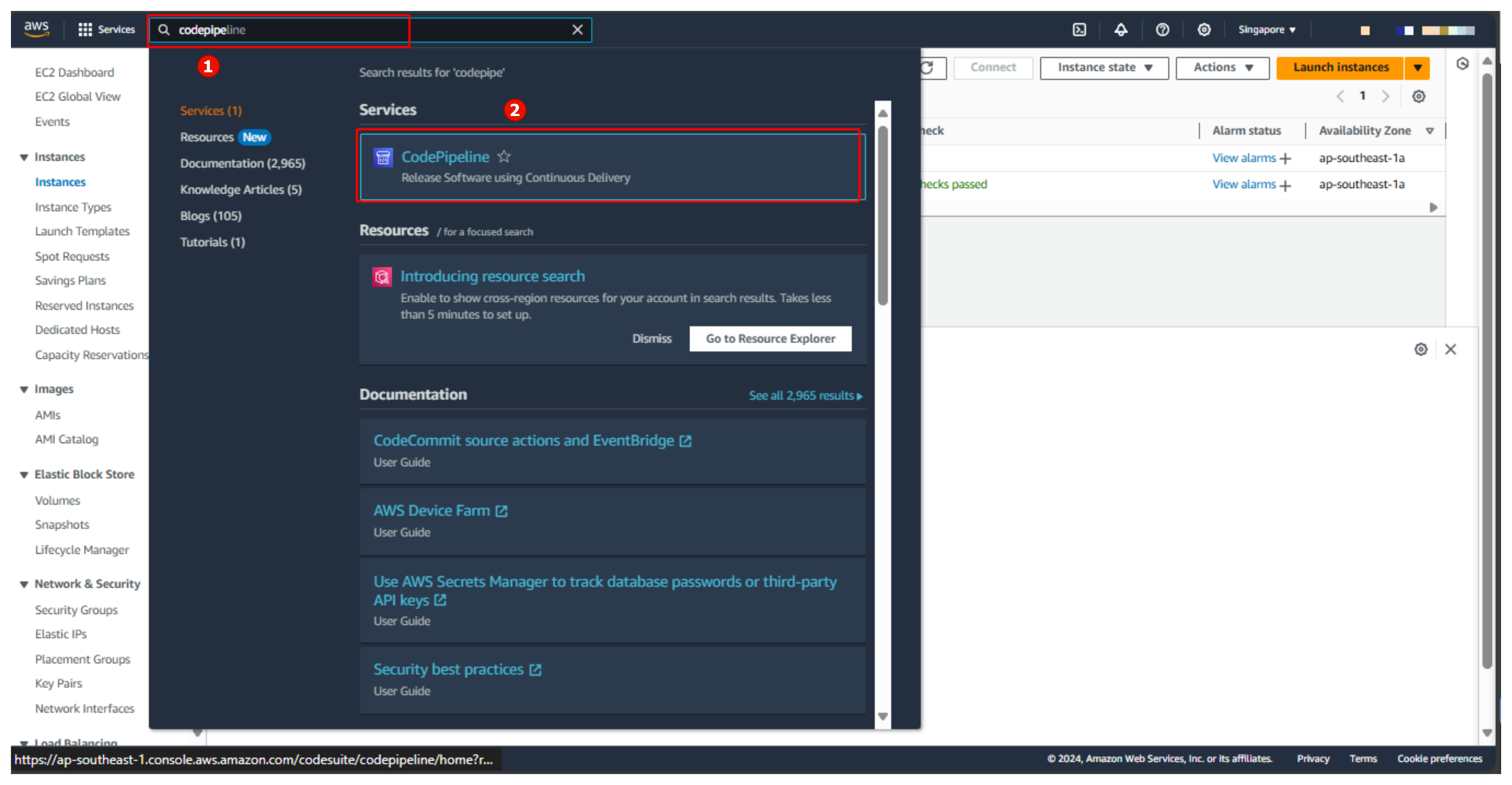The image size is (1512, 785).
Task: Sort by Availability Zone column arrow
Action: point(1429,131)
